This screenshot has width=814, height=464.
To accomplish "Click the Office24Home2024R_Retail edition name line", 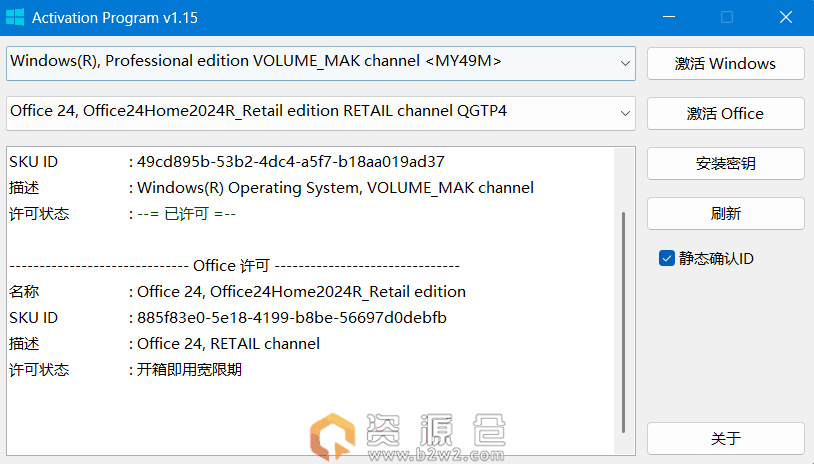I will coord(301,292).
